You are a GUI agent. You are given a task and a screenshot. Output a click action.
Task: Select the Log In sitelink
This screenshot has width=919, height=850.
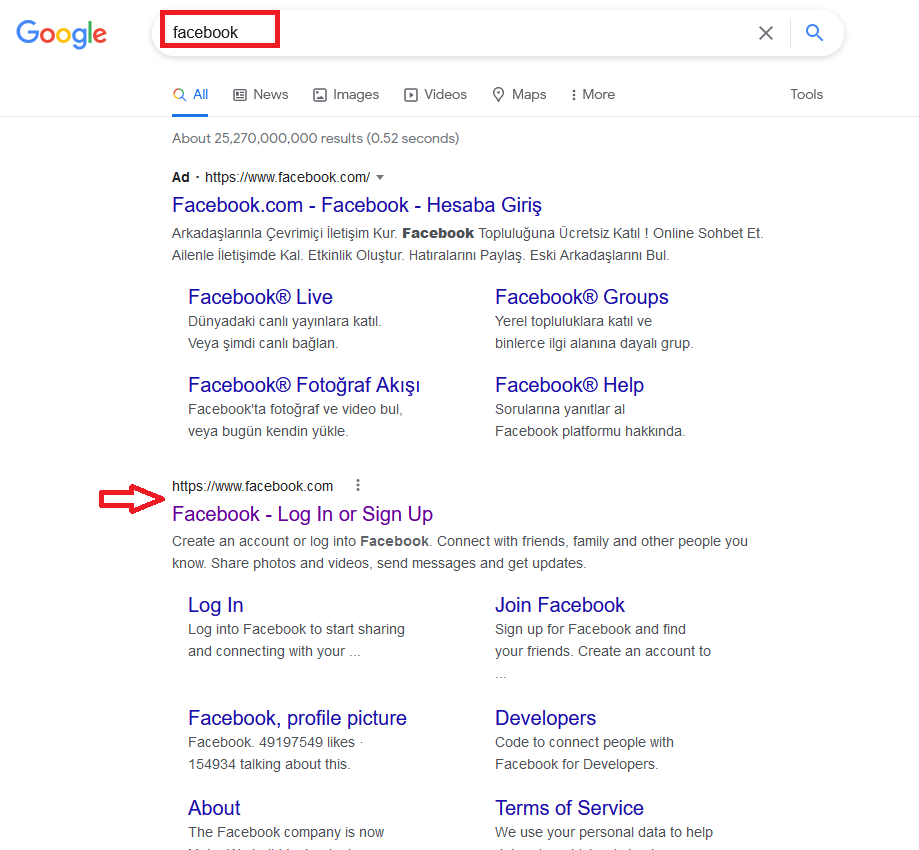point(215,605)
